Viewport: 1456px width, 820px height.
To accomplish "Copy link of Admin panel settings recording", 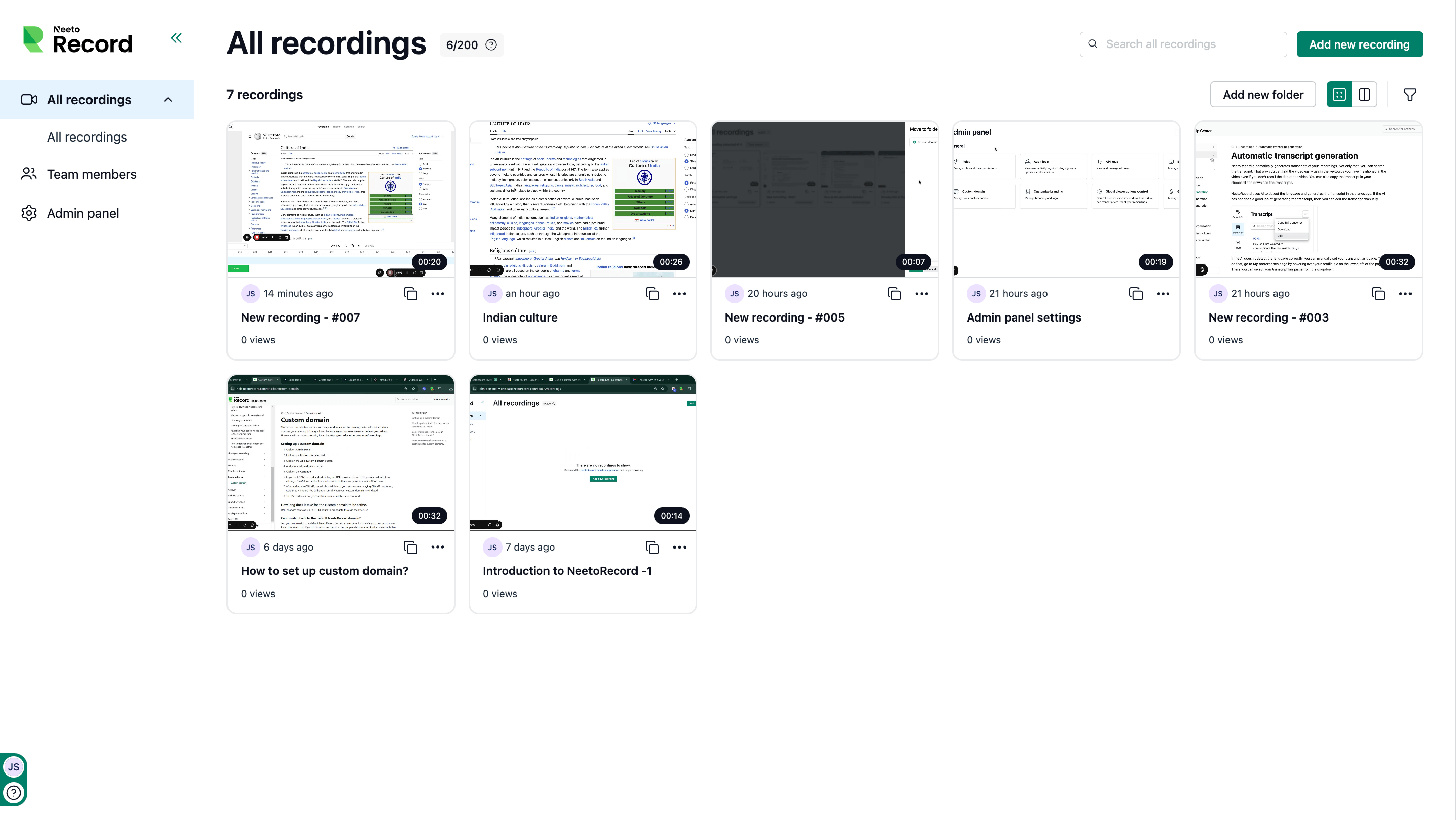I will pos(1135,294).
